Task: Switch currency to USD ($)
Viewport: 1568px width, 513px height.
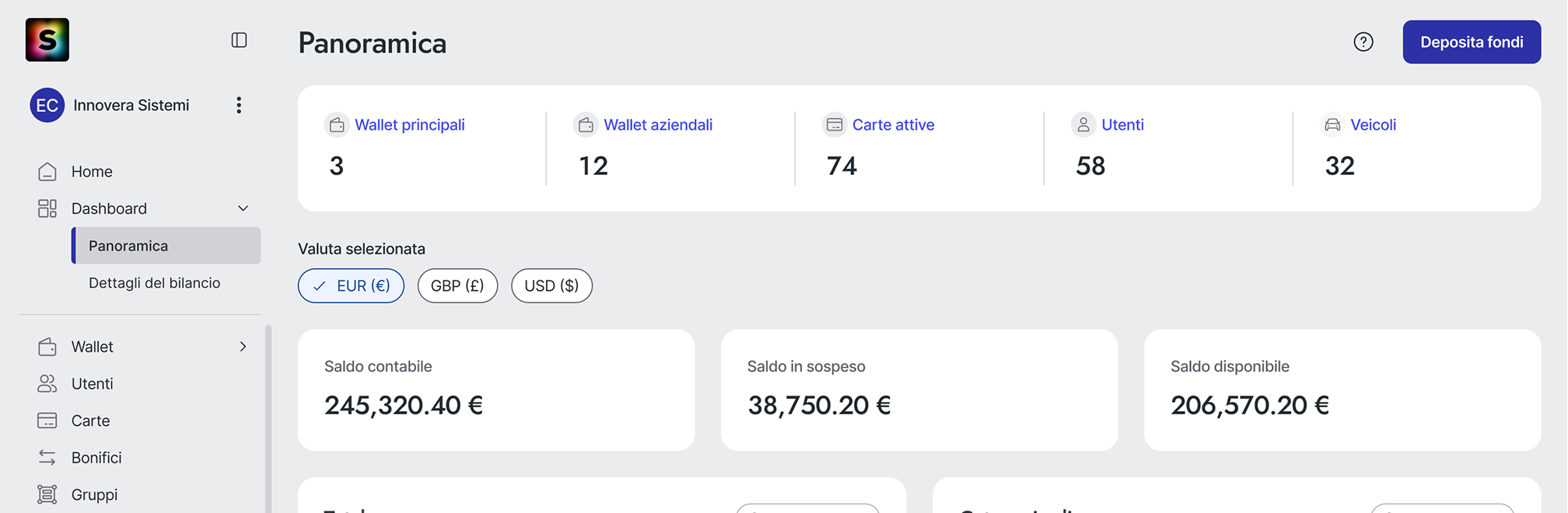Action: pyautogui.click(x=551, y=286)
